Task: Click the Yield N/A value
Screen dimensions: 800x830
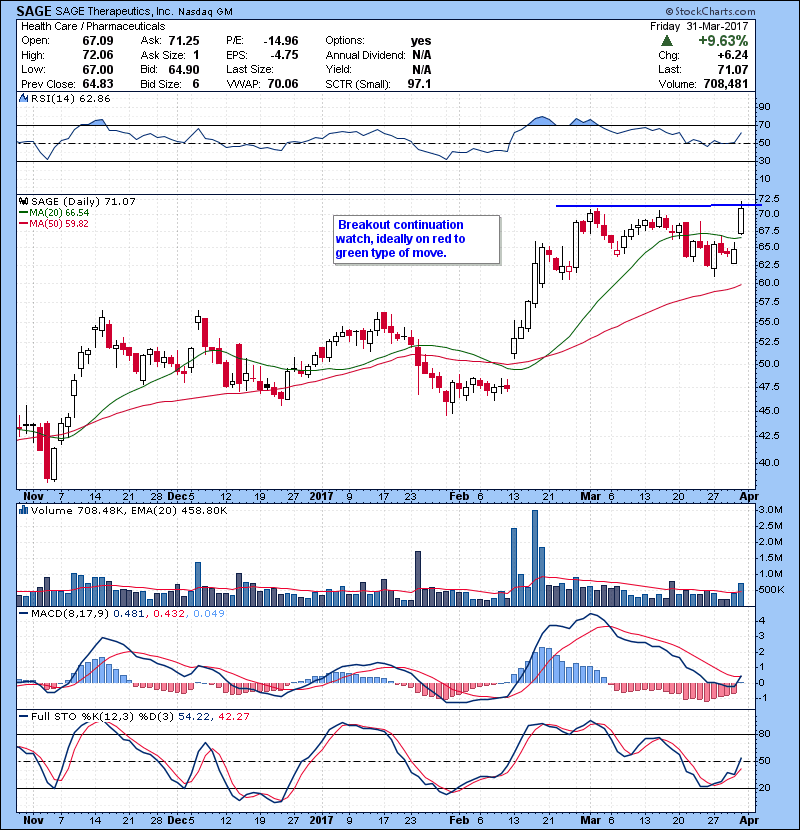Action: (x=421, y=69)
